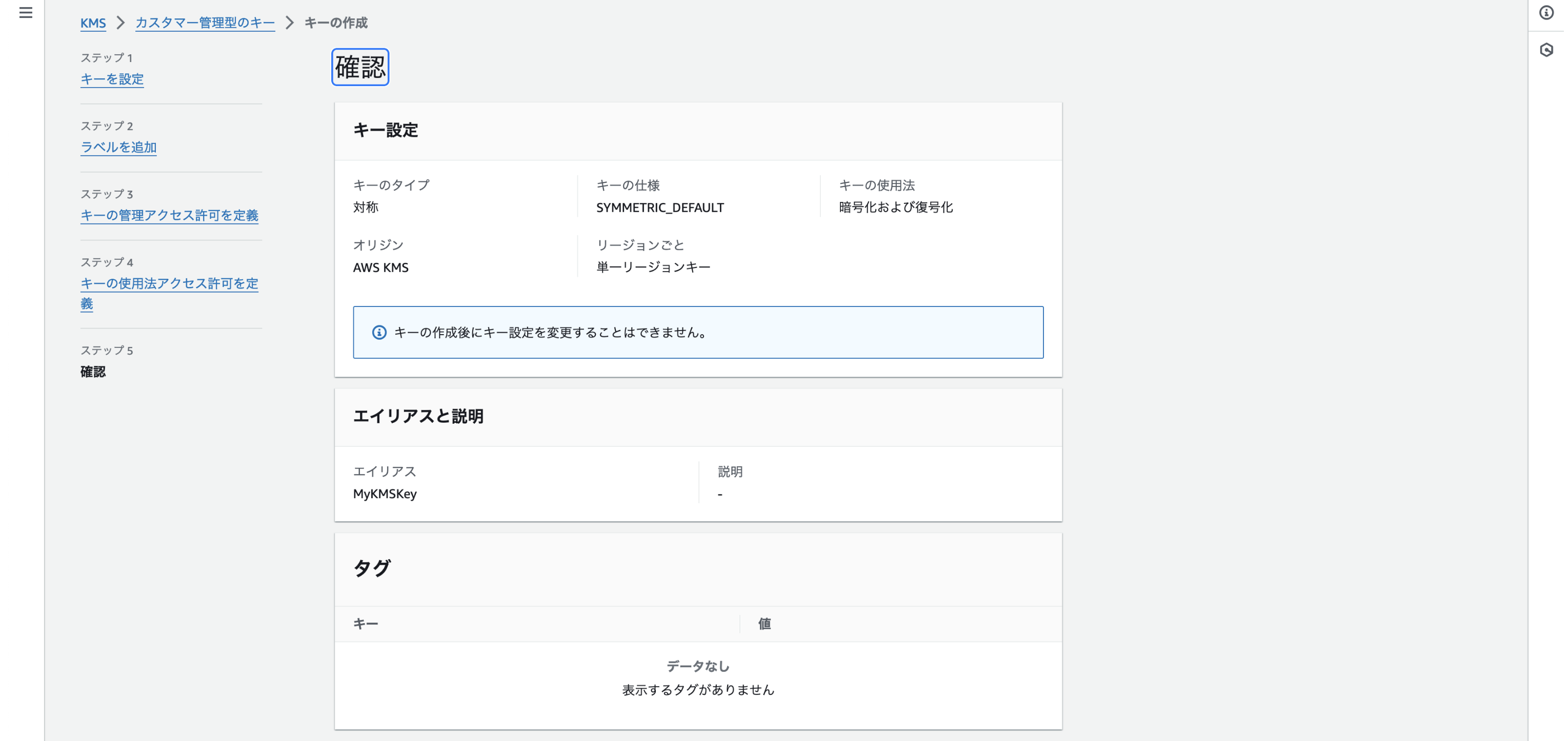
Task: Click the キー column header in tags table
Action: click(x=365, y=624)
